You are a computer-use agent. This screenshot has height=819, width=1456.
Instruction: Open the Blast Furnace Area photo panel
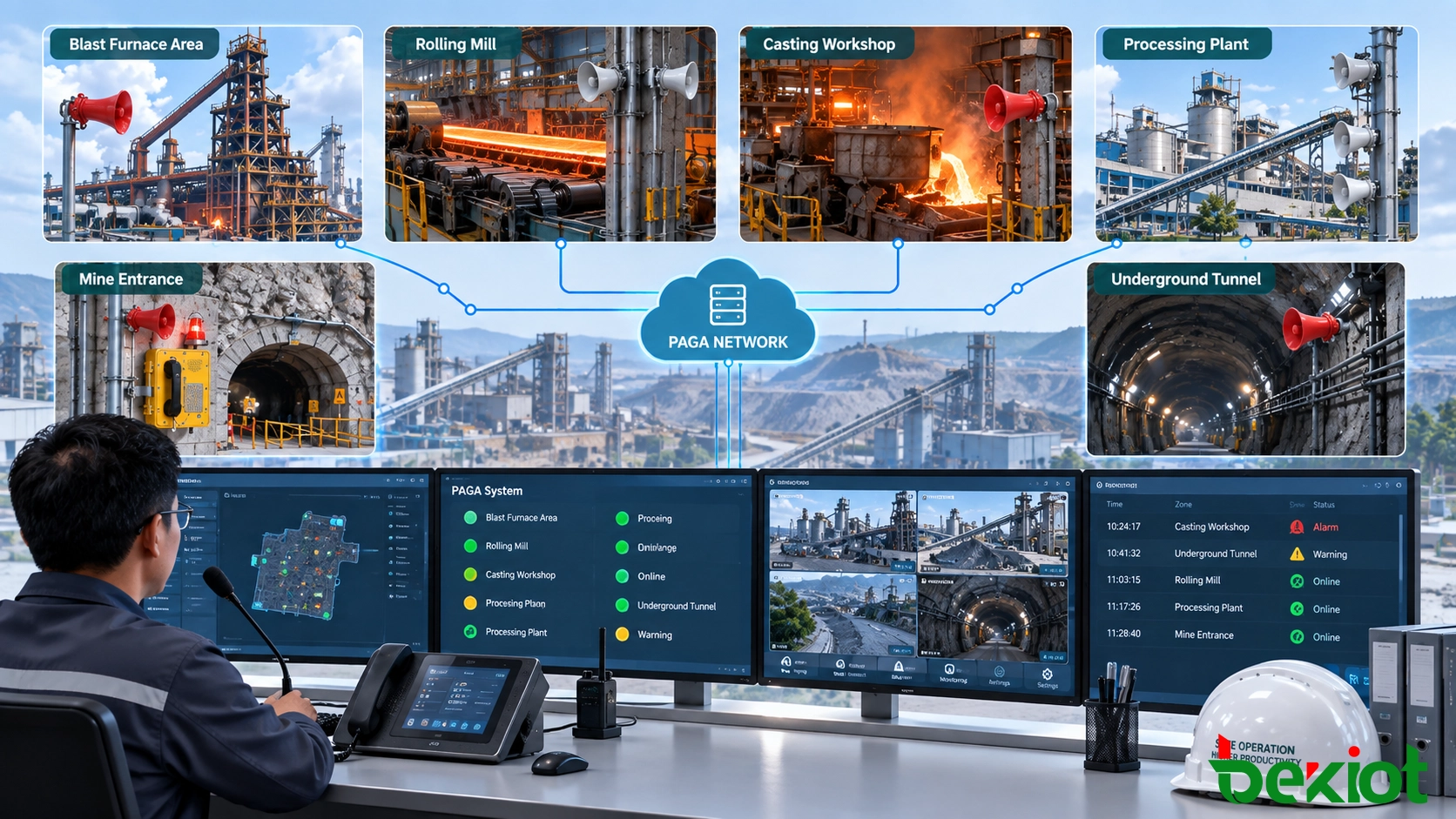pos(203,133)
